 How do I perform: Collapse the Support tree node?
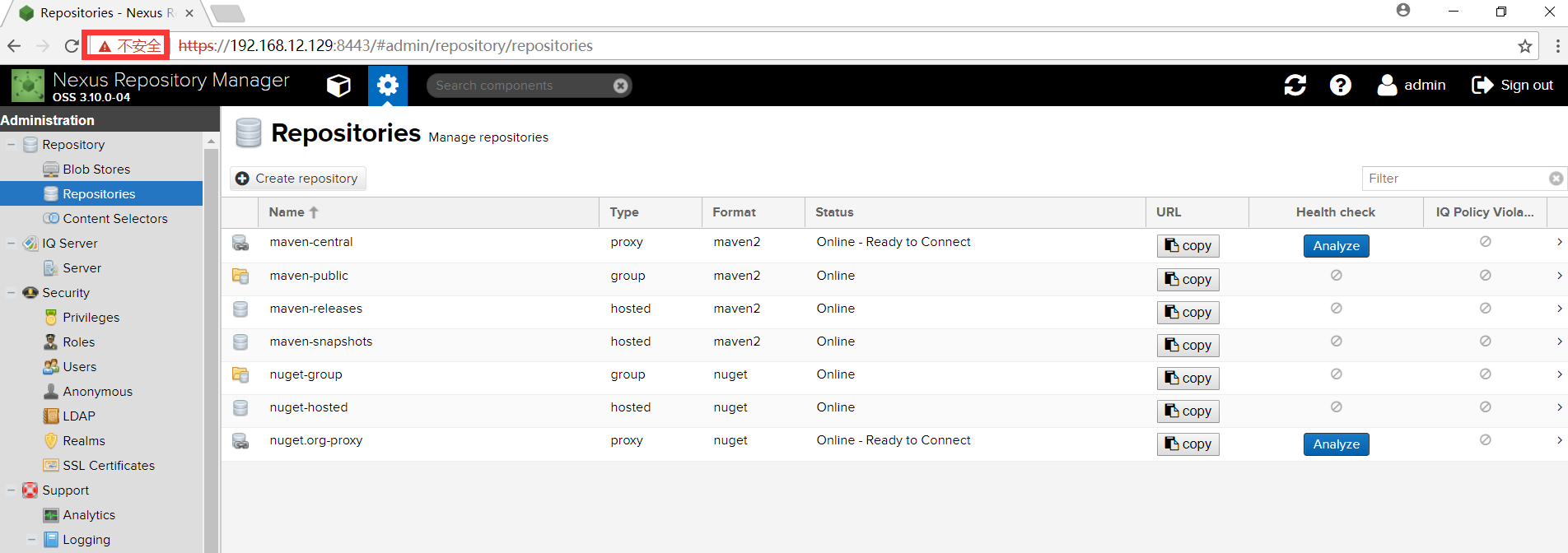click(x=12, y=490)
